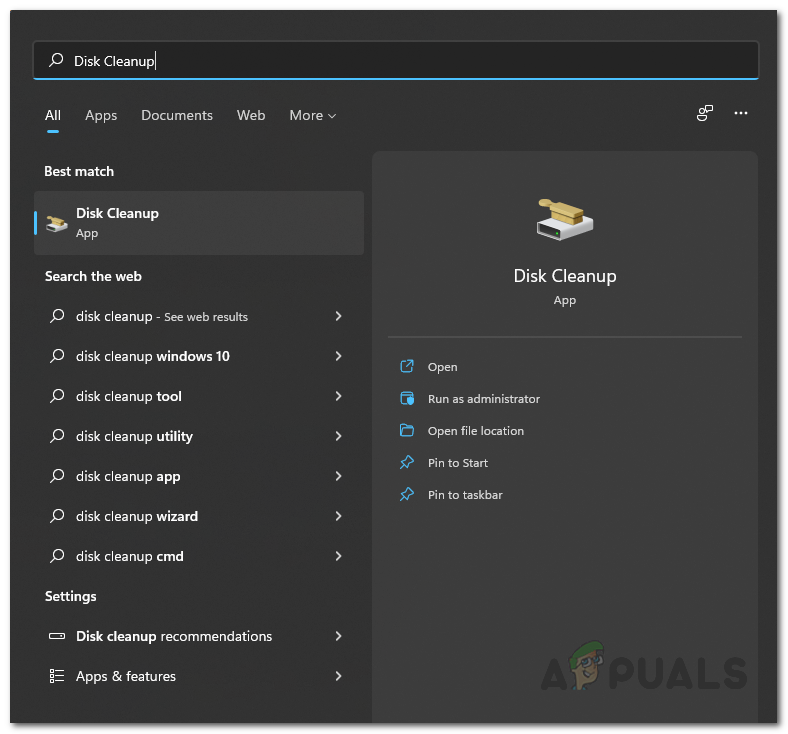788x734 pixels.
Task: Click inside the Disk Cleanup search field
Action: click(396, 60)
